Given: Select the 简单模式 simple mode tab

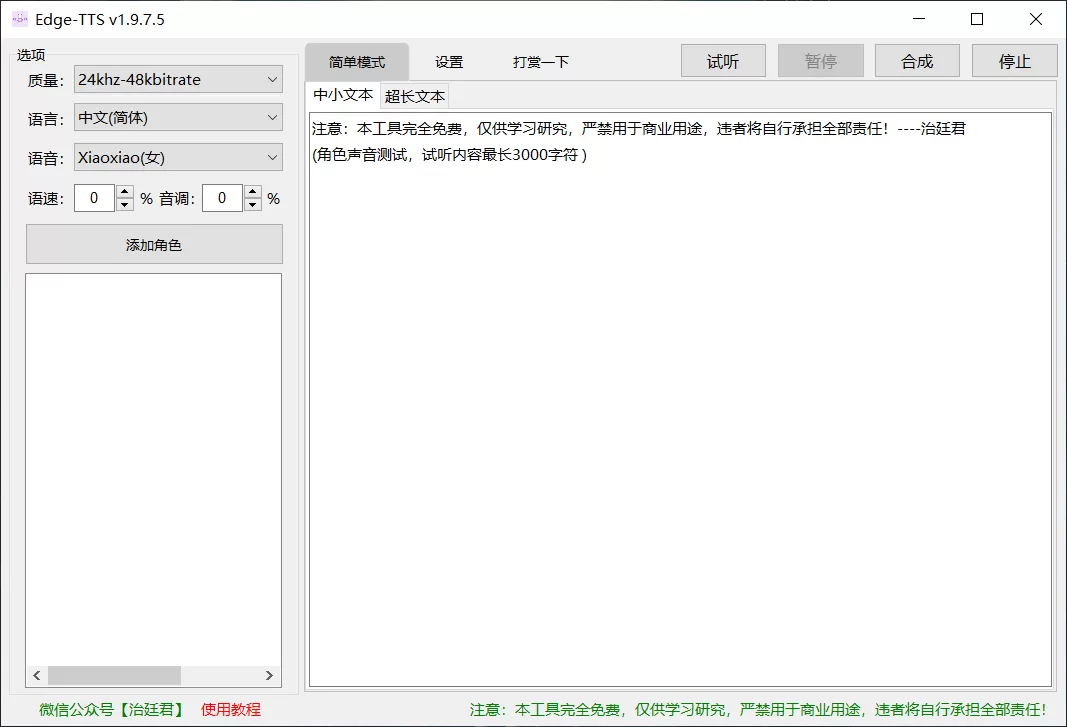Looking at the screenshot, I should tap(358, 61).
